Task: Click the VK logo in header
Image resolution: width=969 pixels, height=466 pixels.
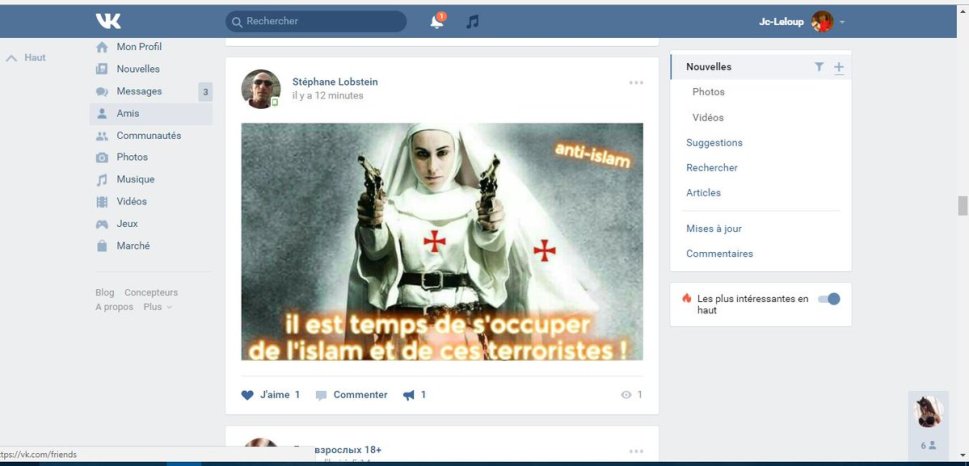Action: click(108, 21)
